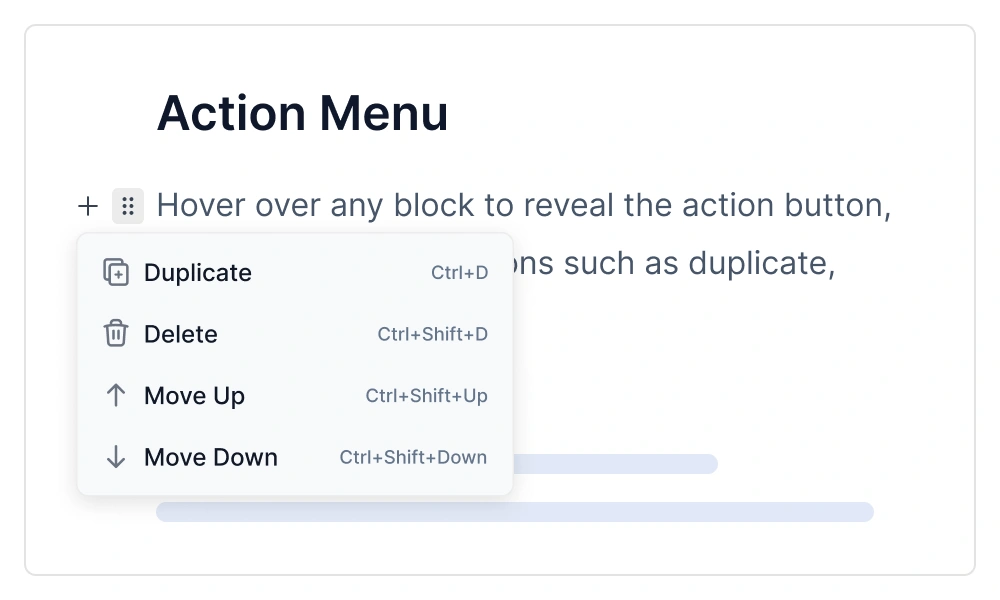This screenshot has height=600, width=1000.
Task: Pick Move Up from the menu
Action: point(194,396)
